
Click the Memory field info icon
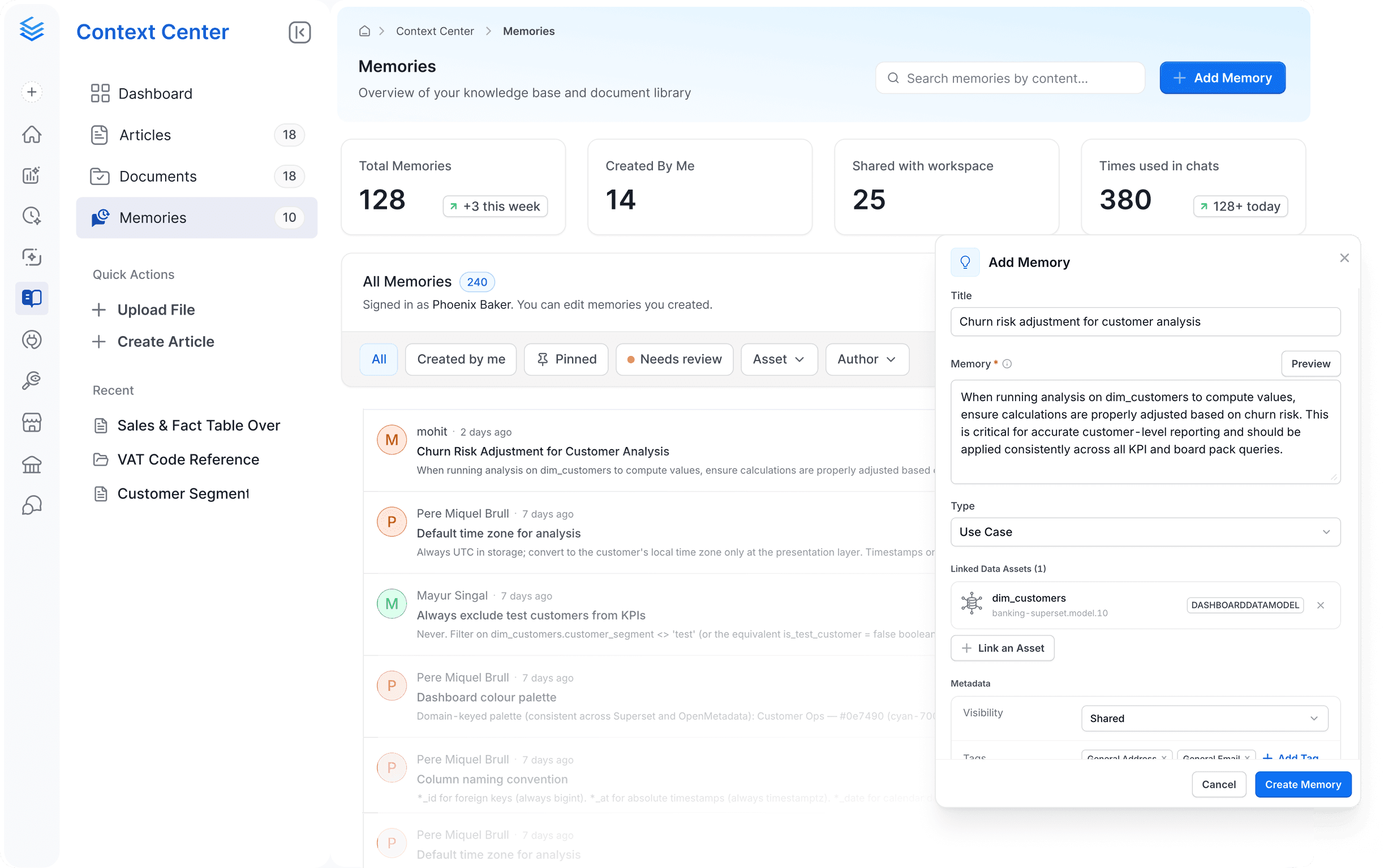(x=1007, y=363)
